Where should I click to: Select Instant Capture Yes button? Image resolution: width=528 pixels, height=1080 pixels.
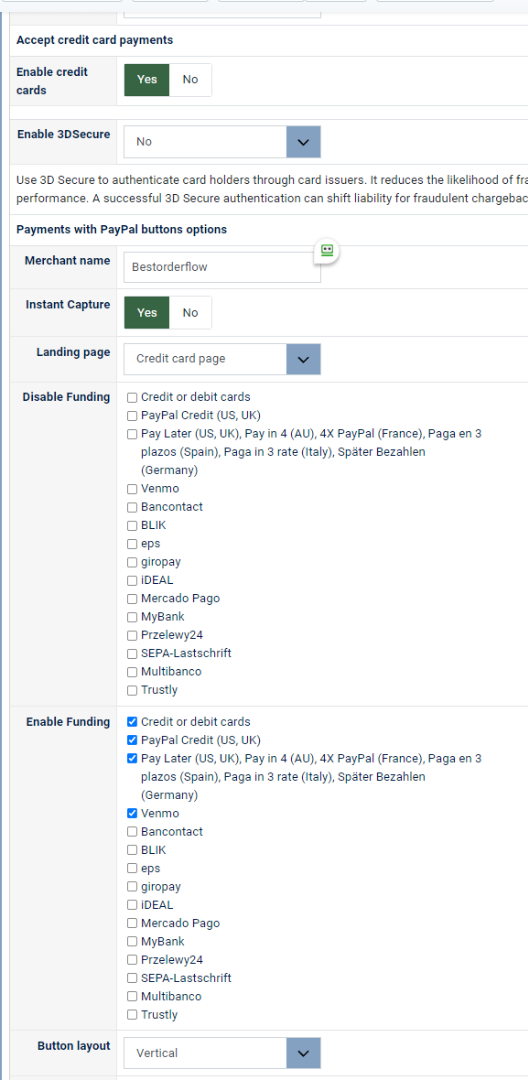(x=147, y=313)
